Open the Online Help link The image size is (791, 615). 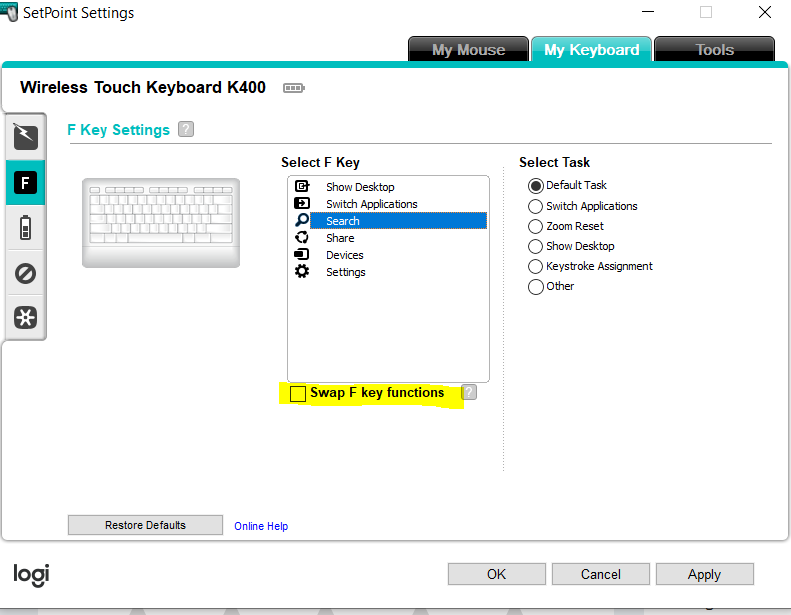click(x=261, y=526)
